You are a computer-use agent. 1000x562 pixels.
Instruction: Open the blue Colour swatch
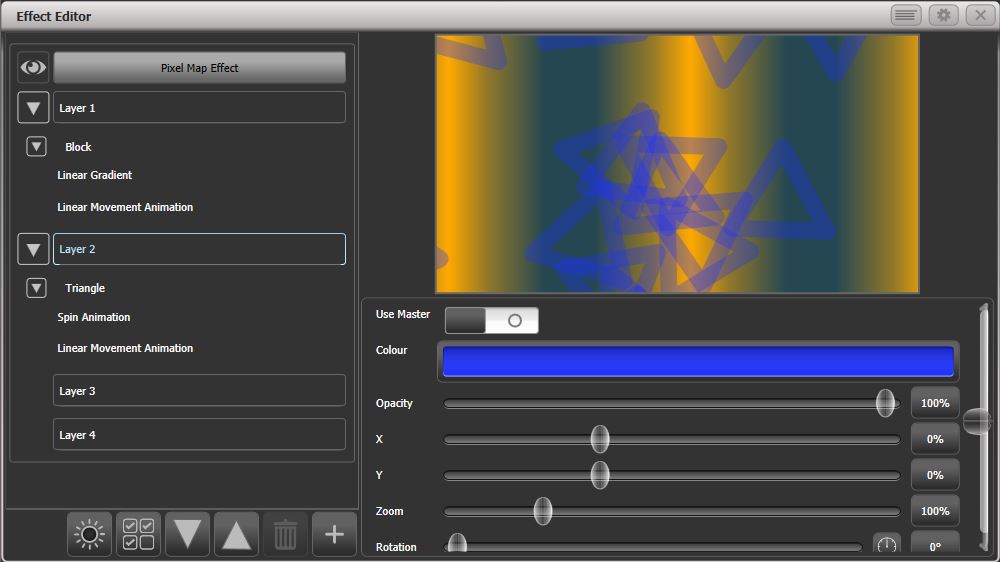pyautogui.click(x=698, y=362)
